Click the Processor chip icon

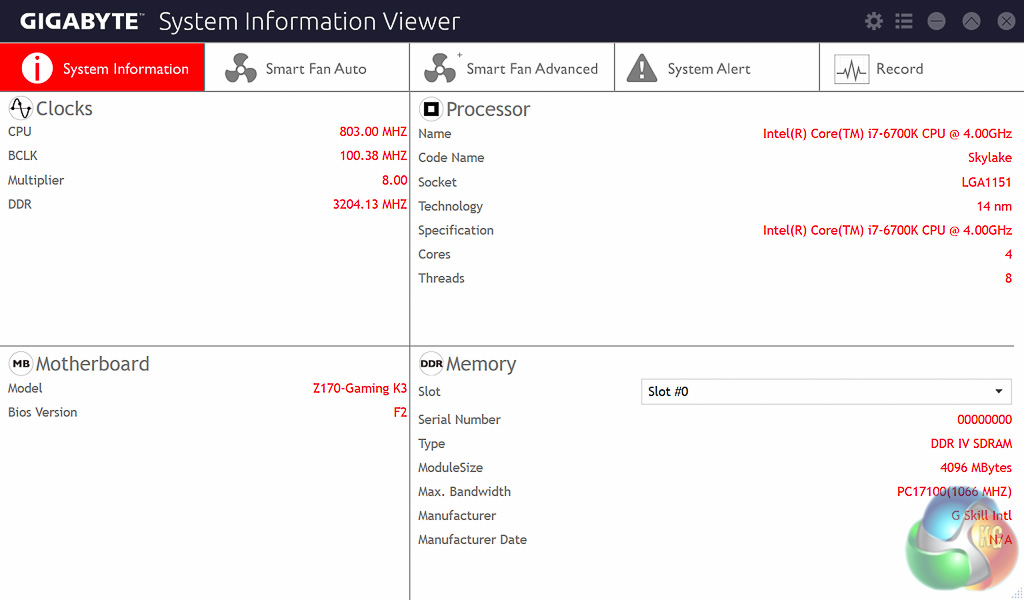[x=431, y=109]
